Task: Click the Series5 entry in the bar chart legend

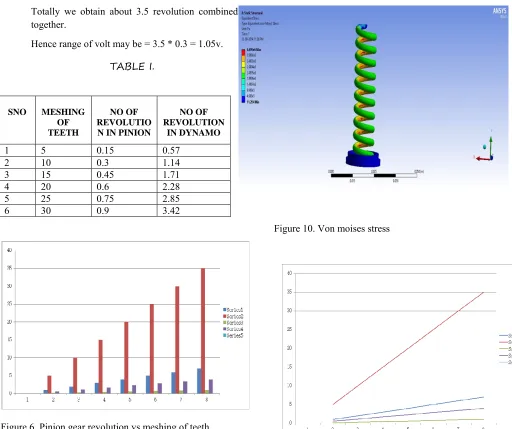Action: 233,335
